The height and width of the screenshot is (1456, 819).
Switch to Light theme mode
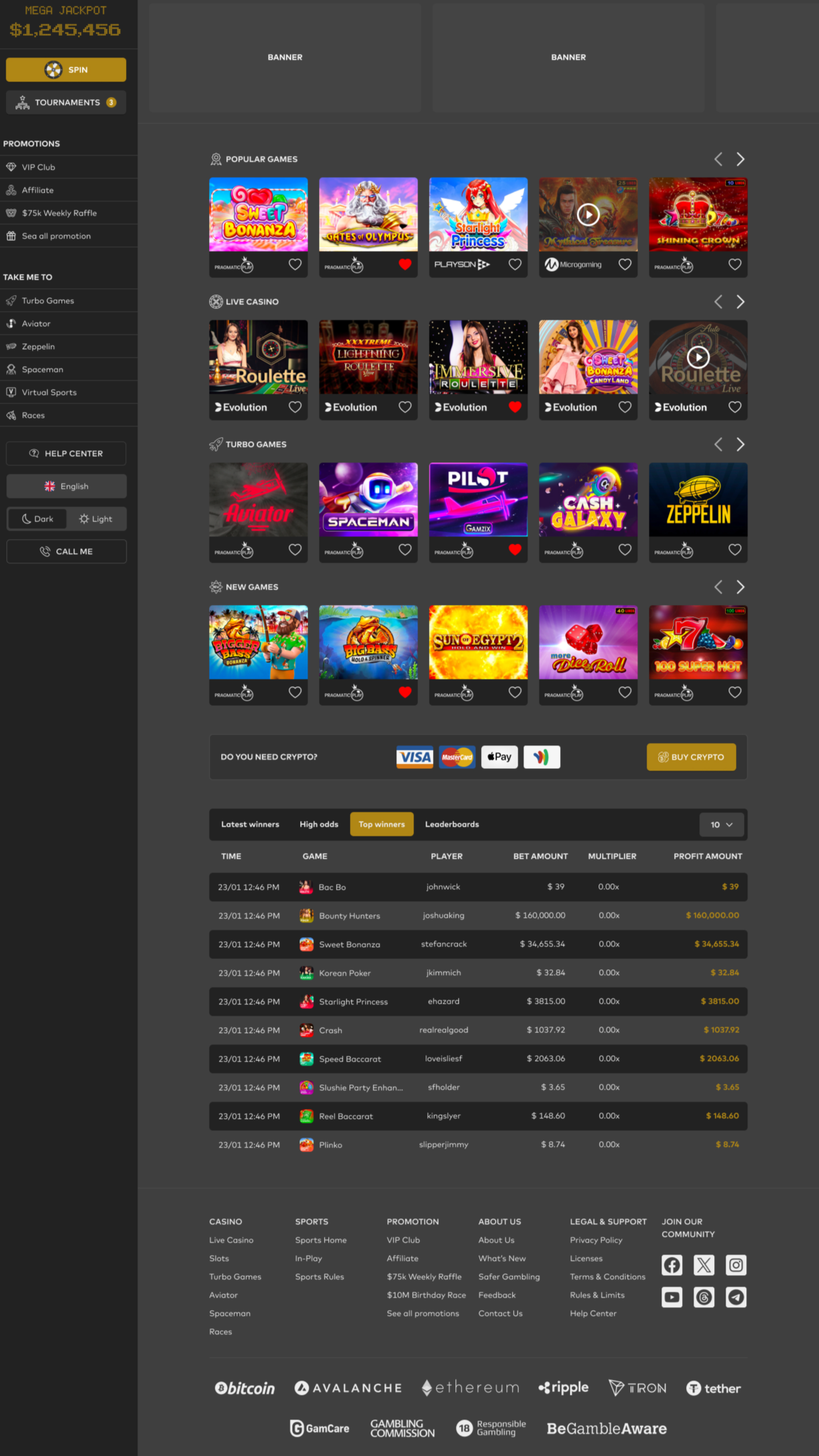[x=96, y=519]
